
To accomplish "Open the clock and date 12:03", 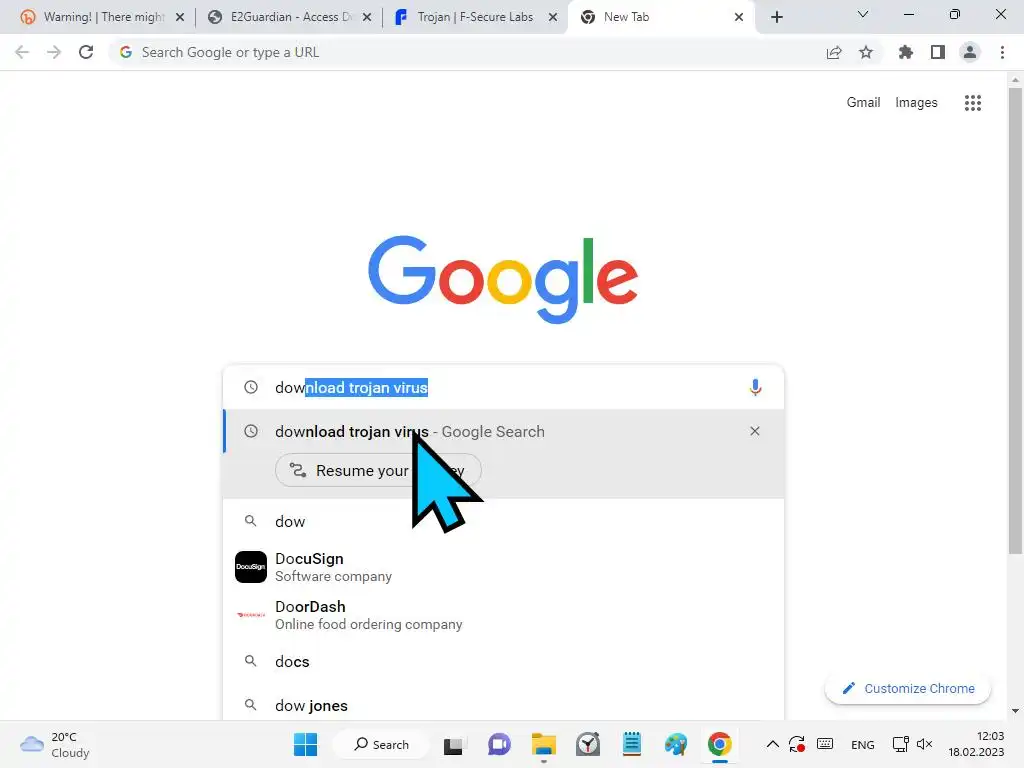I will [976, 744].
